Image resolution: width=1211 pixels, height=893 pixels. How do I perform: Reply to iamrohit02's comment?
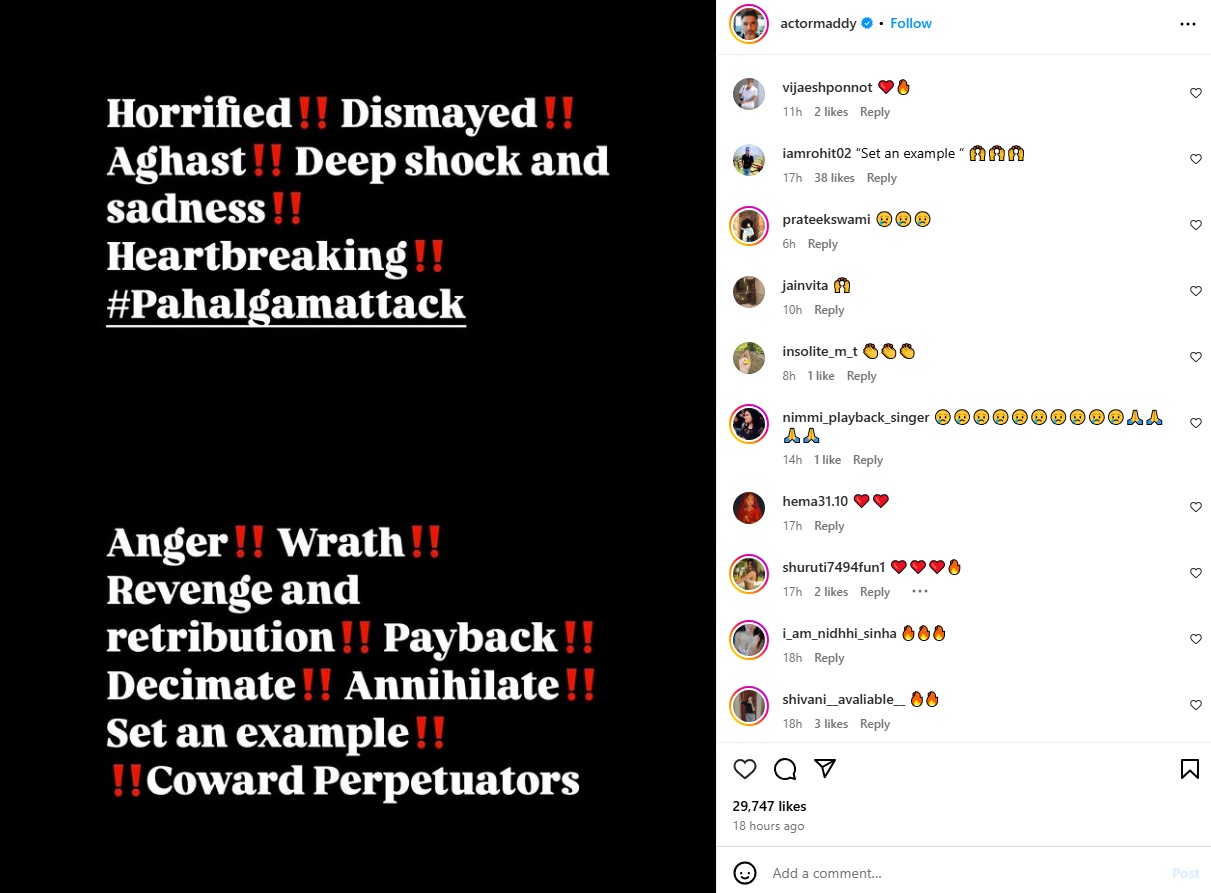[882, 178]
